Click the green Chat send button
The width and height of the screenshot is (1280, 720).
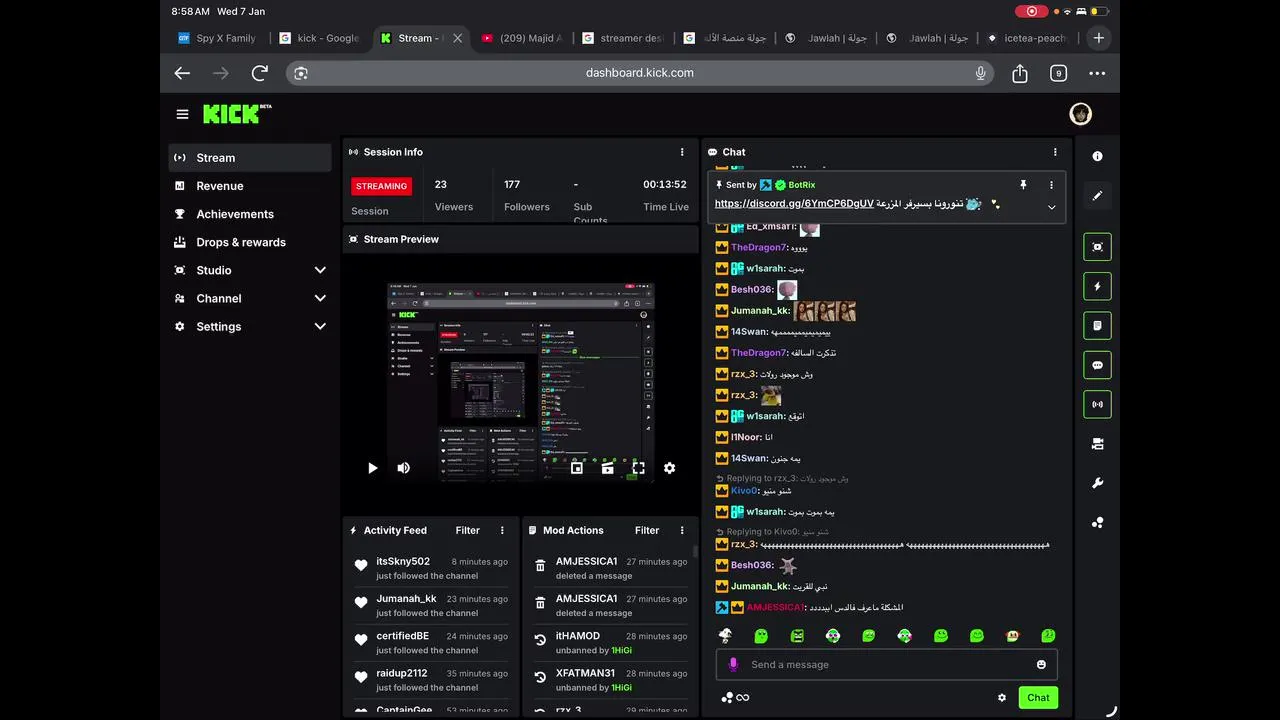pyautogui.click(x=1038, y=698)
